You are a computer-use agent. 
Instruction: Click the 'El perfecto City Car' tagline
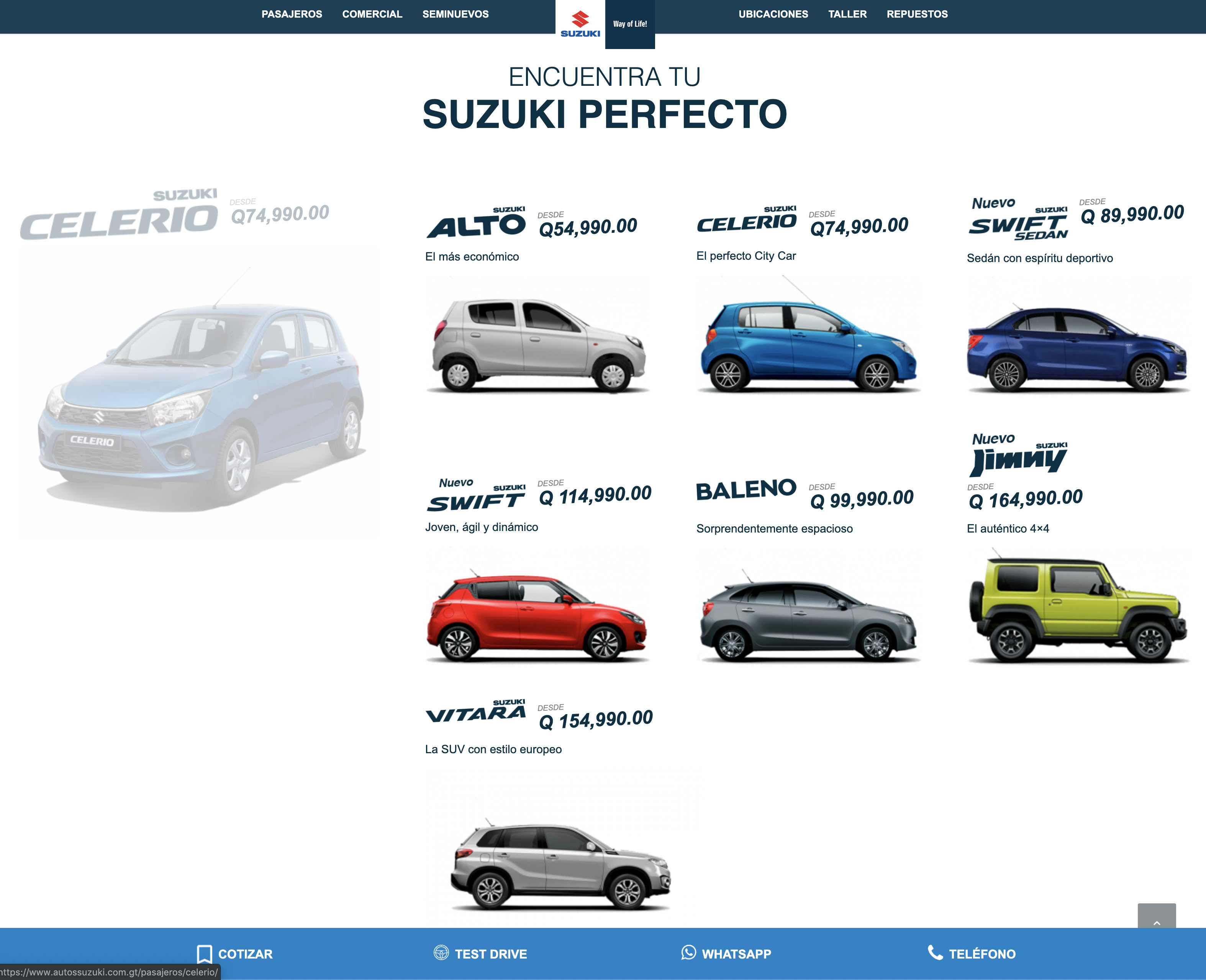[x=746, y=256]
